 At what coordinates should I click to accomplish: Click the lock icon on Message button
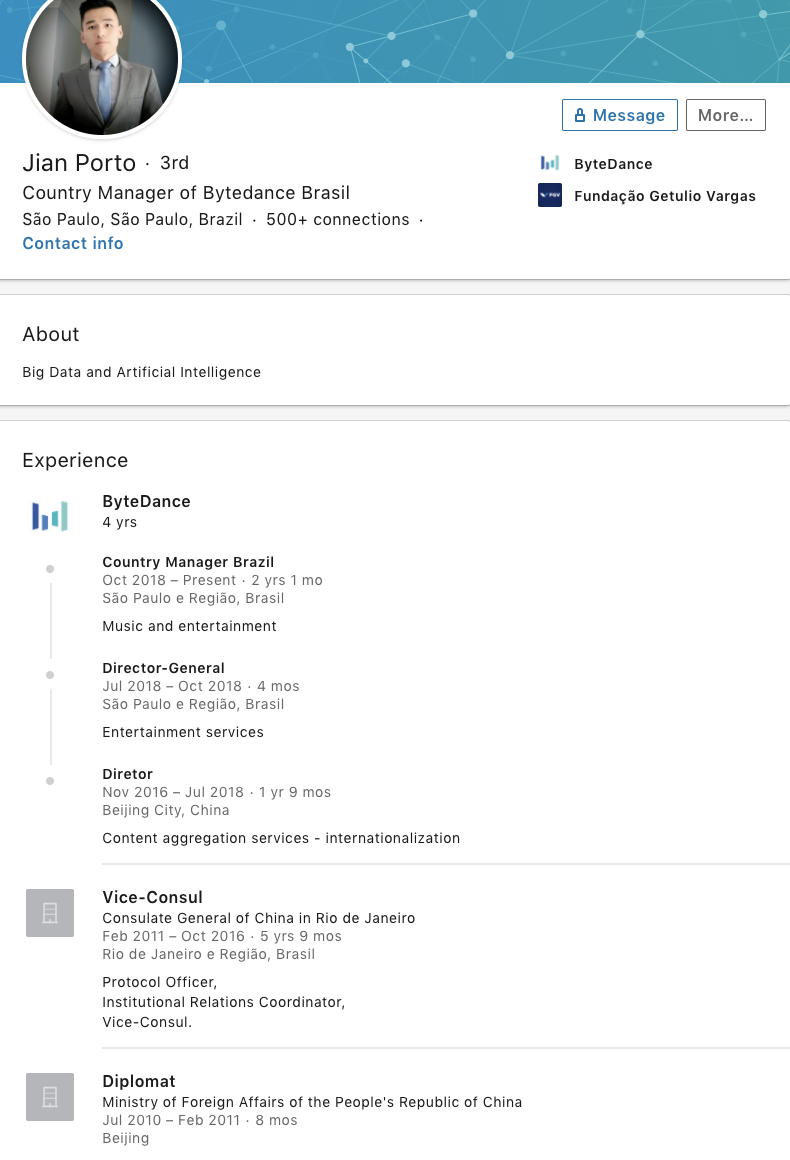pyautogui.click(x=579, y=116)
